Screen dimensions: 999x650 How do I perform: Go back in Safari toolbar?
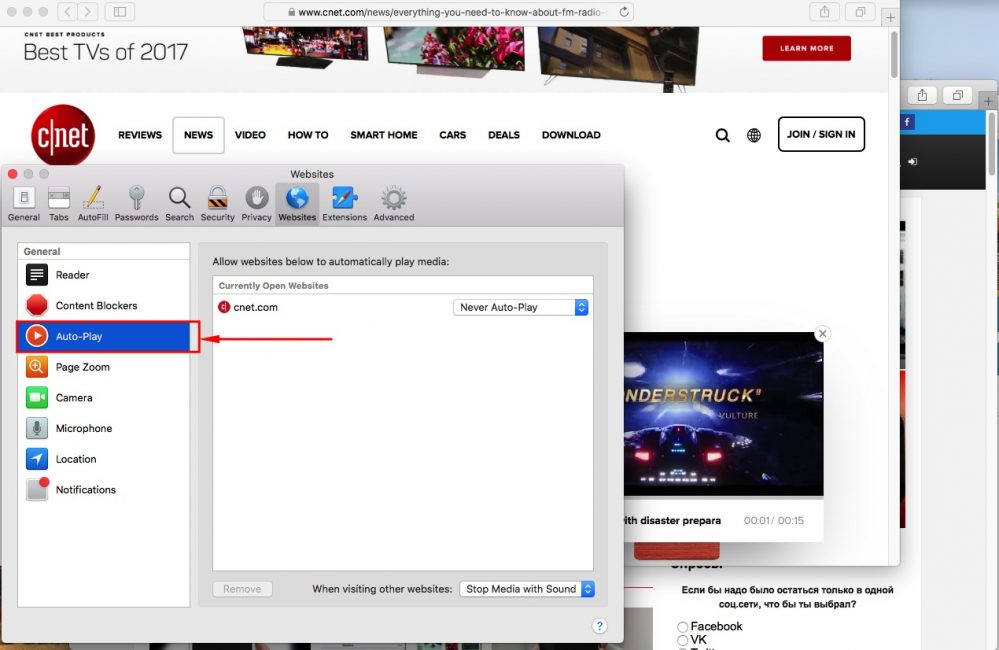(68, 11)
